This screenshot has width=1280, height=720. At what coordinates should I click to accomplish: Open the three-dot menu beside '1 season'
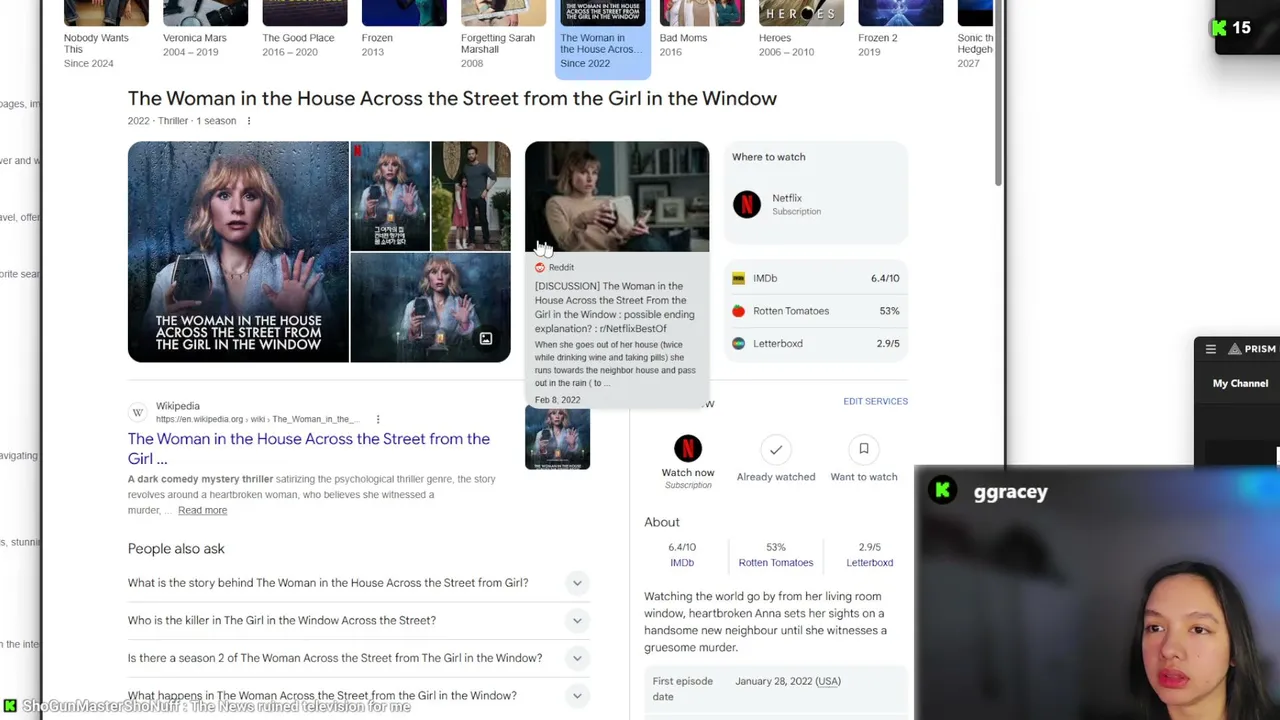point(249,121)
